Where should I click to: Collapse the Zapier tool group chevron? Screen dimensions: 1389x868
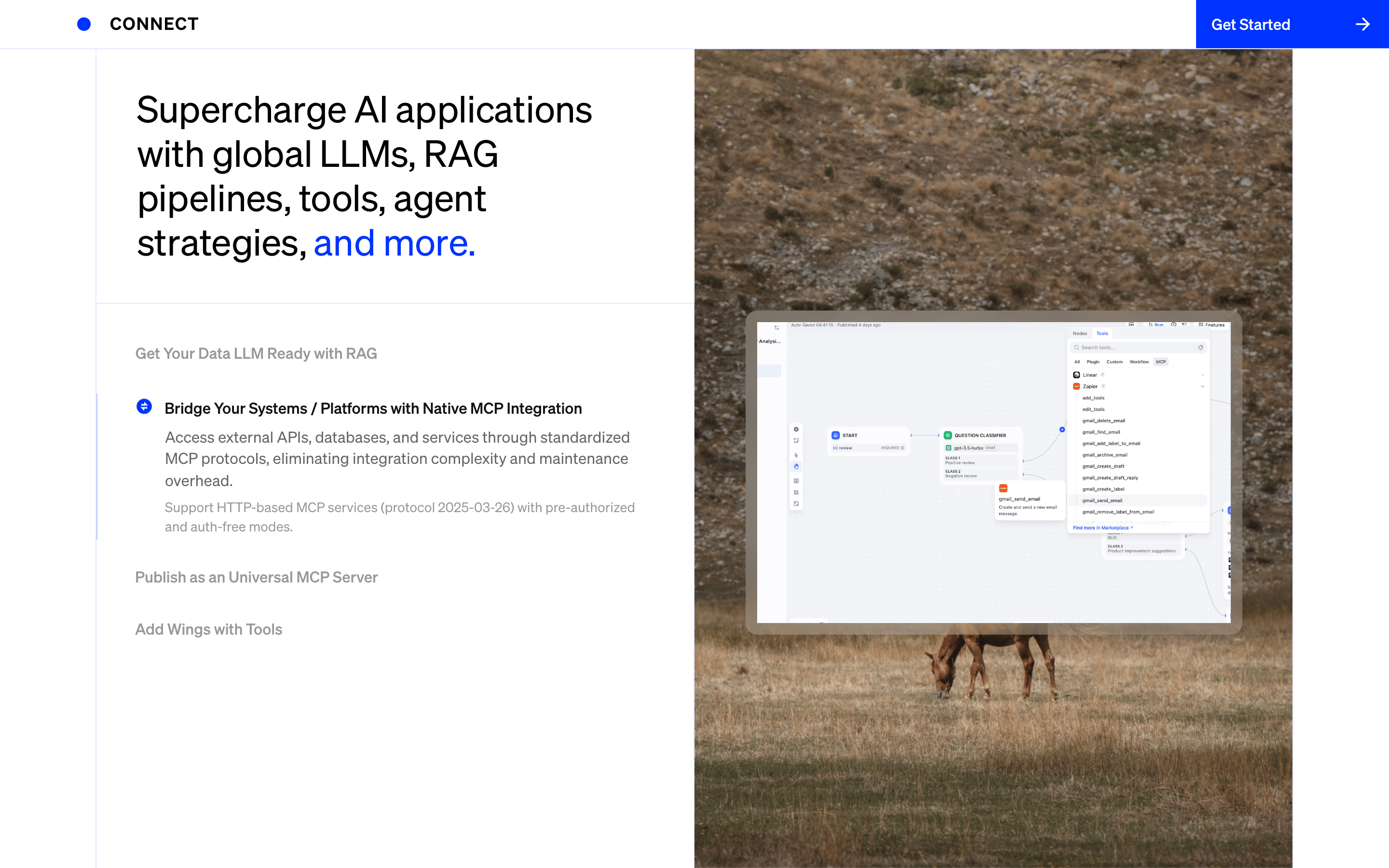coord(1202,386)
